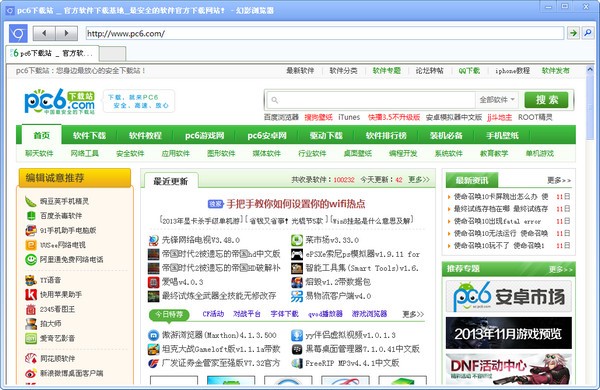Open the pc6 安卓市场 banner
Viewport: 600px width, 390px height.
[509, 296]
